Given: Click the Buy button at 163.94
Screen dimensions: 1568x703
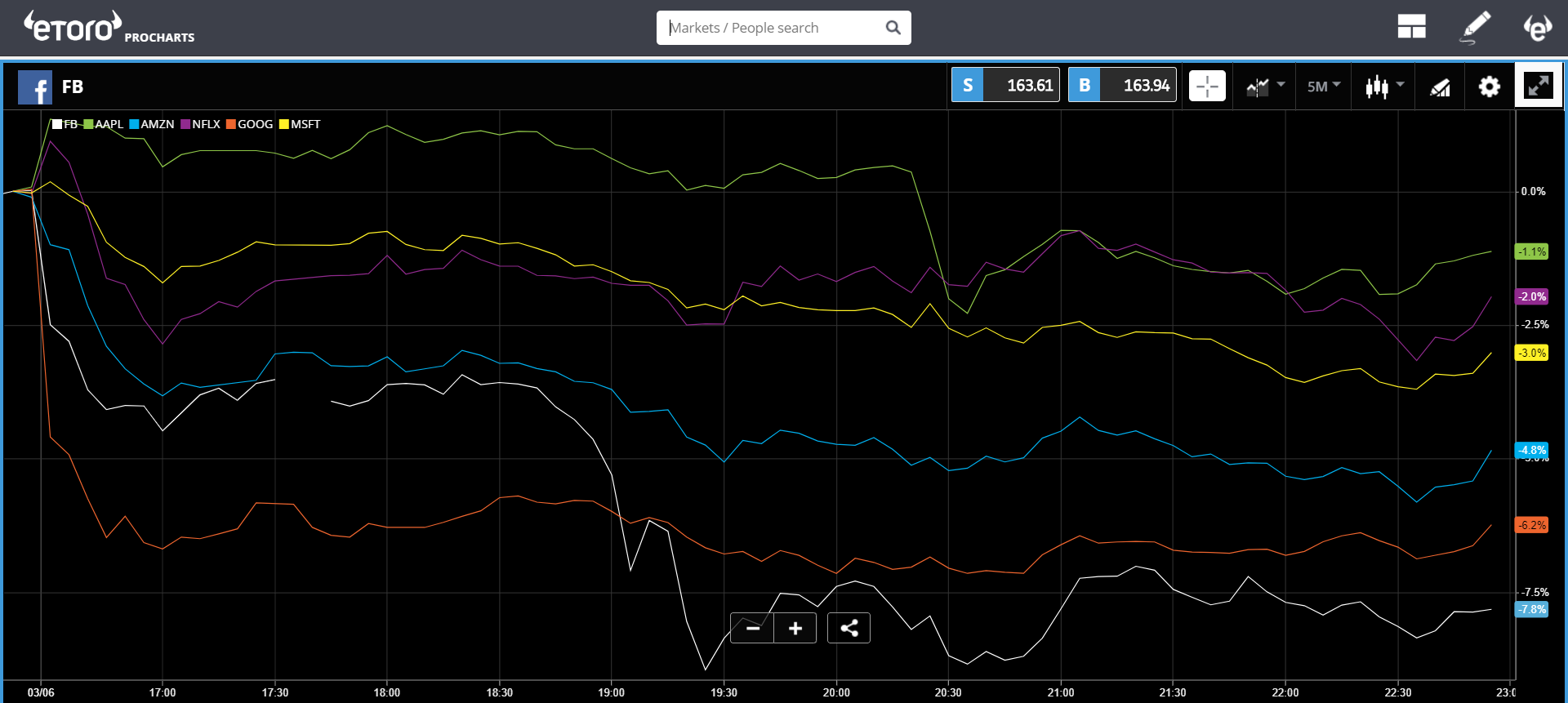Looking at the screenshot, I should pos(1122,85).
